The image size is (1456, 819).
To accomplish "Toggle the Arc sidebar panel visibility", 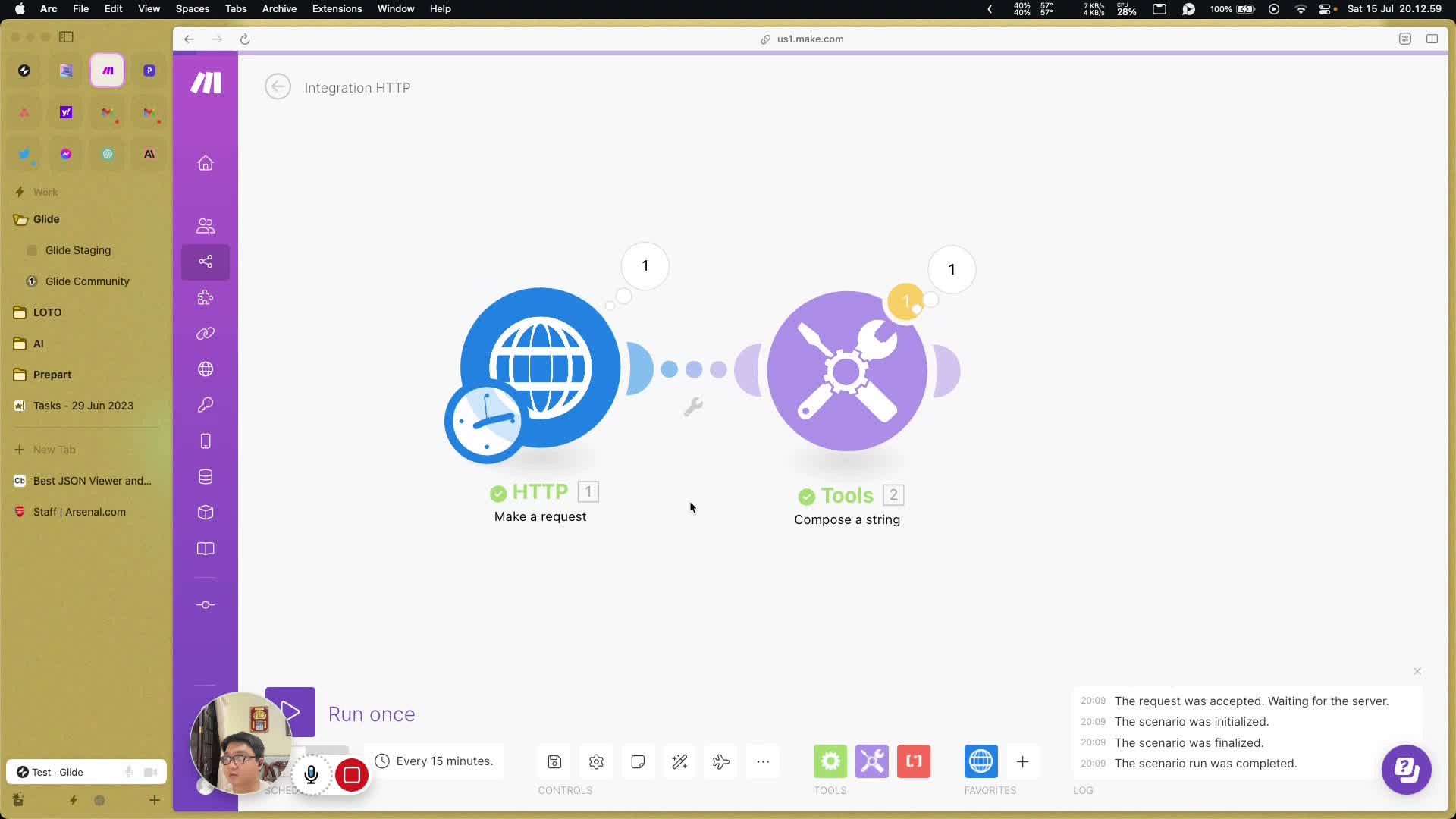I will point(67,37).
